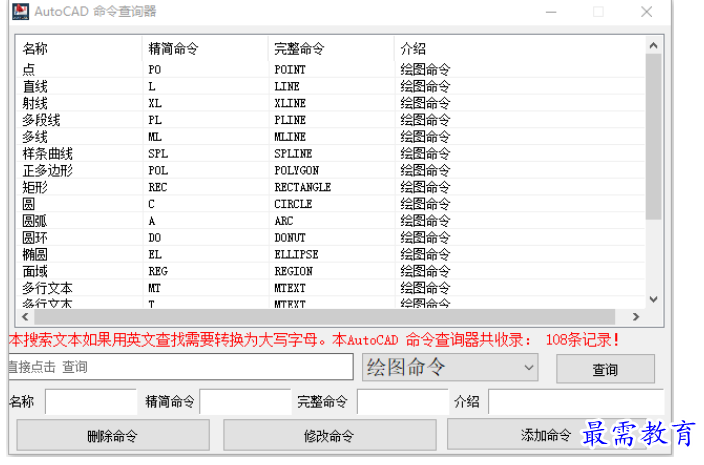
Task: Click the vertical scrollbar down arrow
Action: click(x=654, y=299)
